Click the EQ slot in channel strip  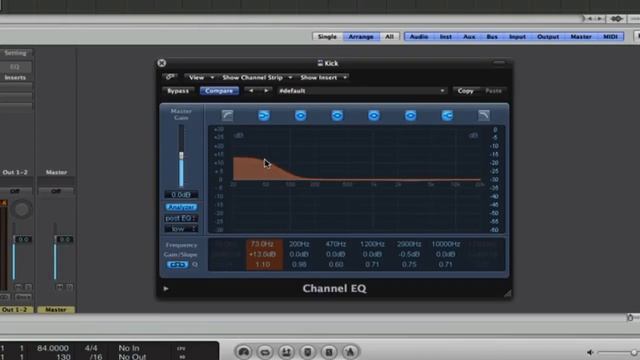(15, 67)
